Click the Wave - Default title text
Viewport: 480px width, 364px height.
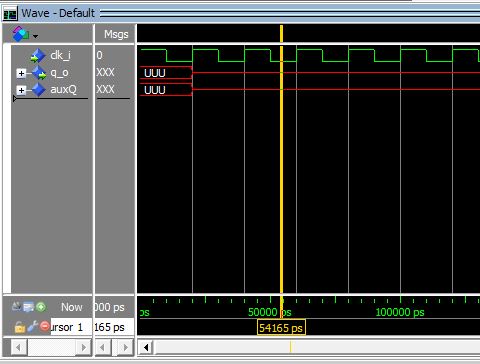(x=58, y=13)
